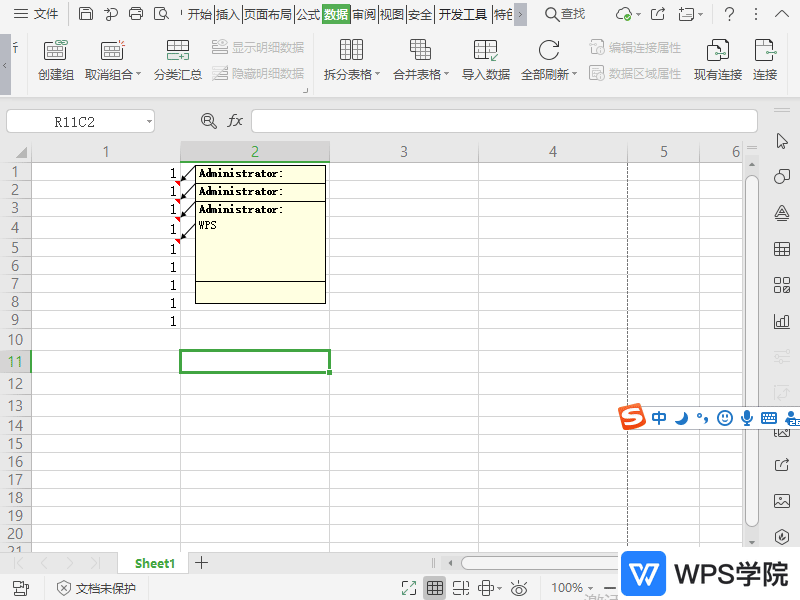Click the export share sidebar icon
This screenshot has height=600, width=800.
[782, 464]
